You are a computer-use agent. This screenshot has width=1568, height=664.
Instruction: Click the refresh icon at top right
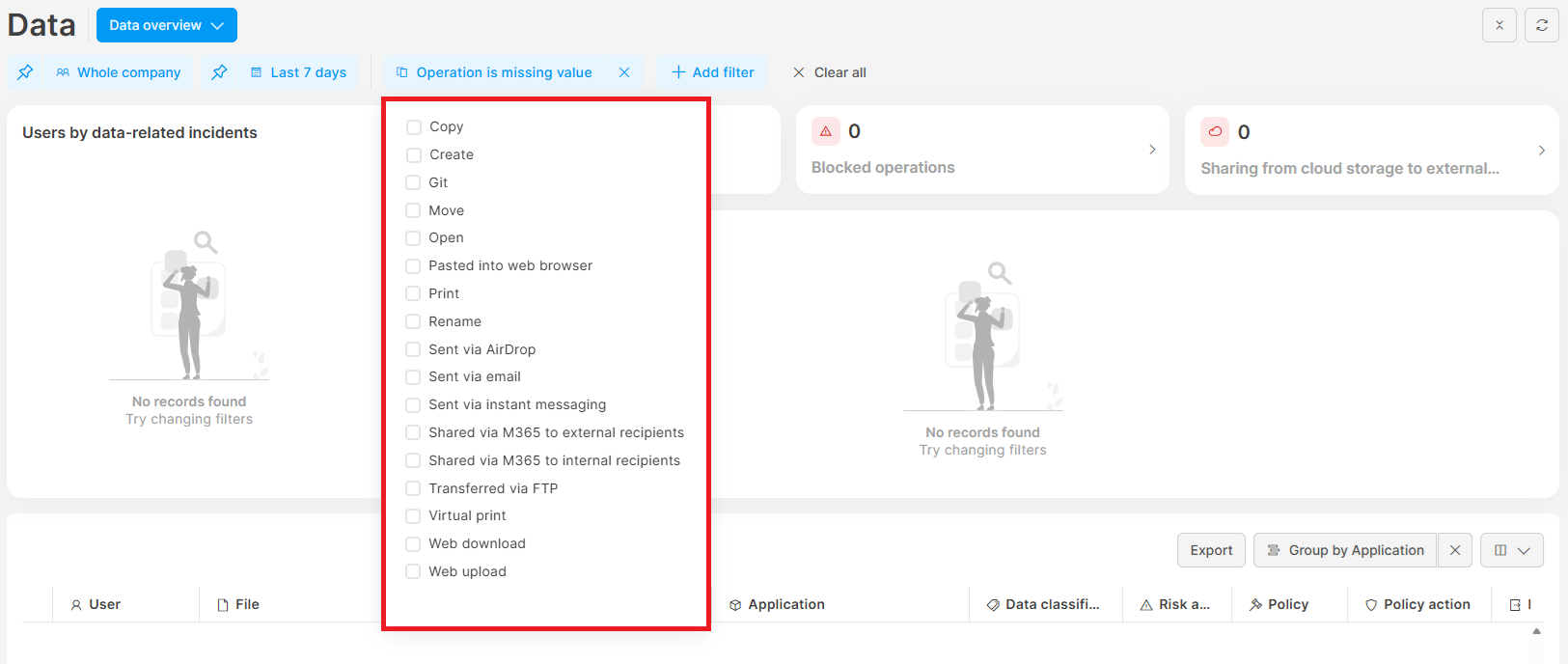pyautogui.click(x=1541, y=25)
